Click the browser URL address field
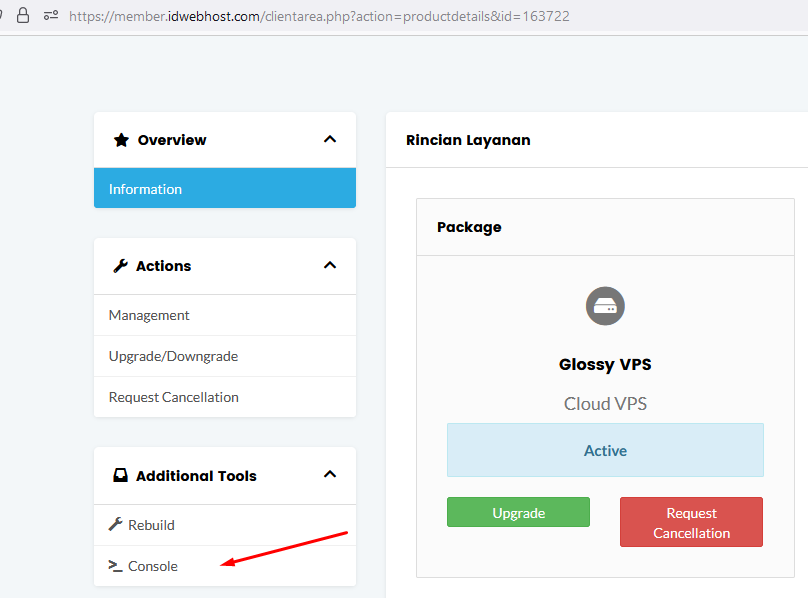808x598 pixels. (x=319, y=16)
